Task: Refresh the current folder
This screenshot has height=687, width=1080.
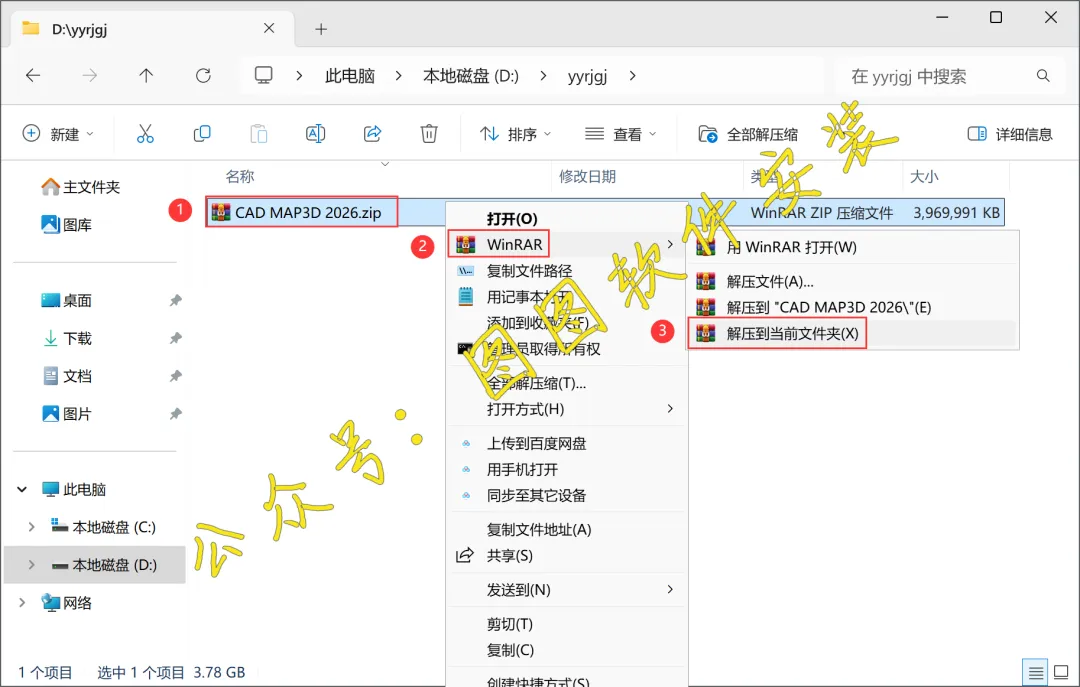Action: tap(203, 75)
